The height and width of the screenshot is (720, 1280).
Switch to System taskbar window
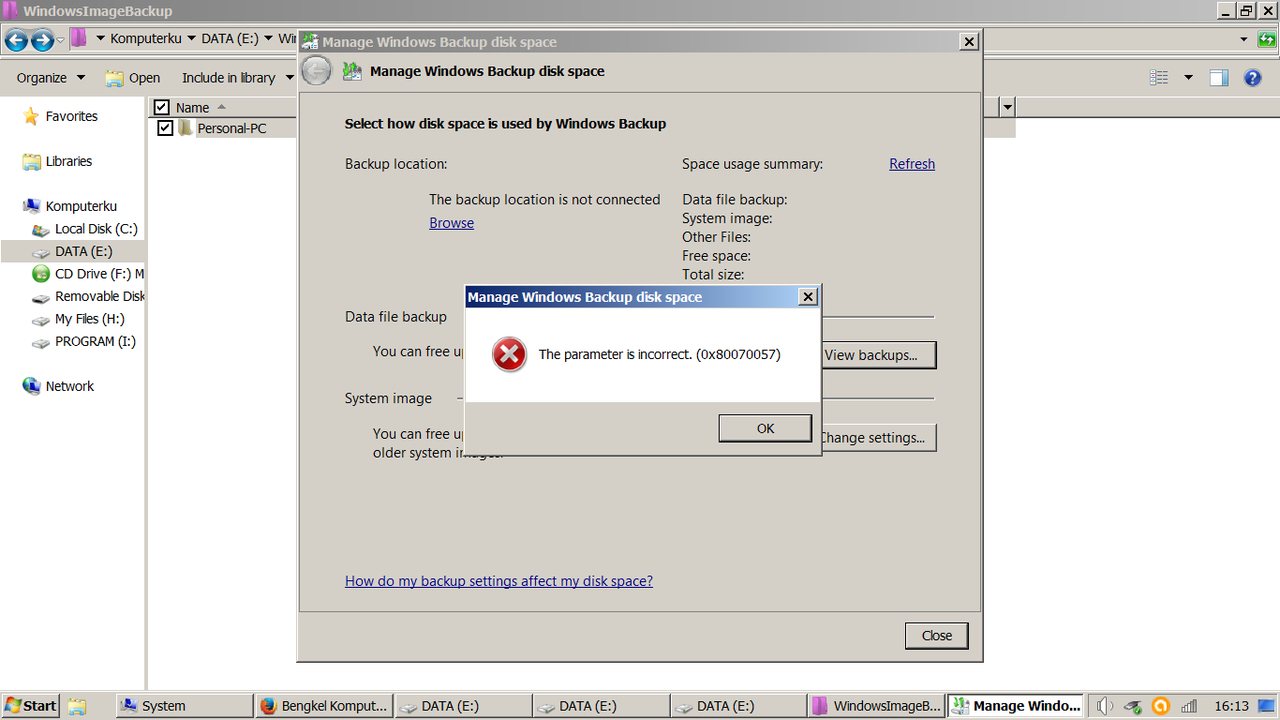(182, 705)
